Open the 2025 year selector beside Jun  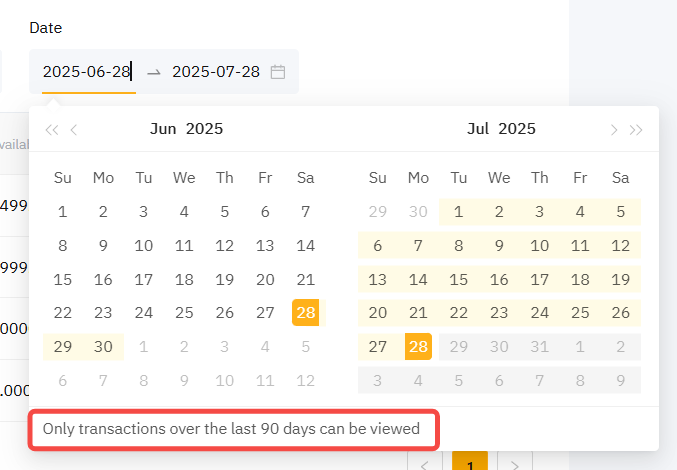click(x=205, y=128)
